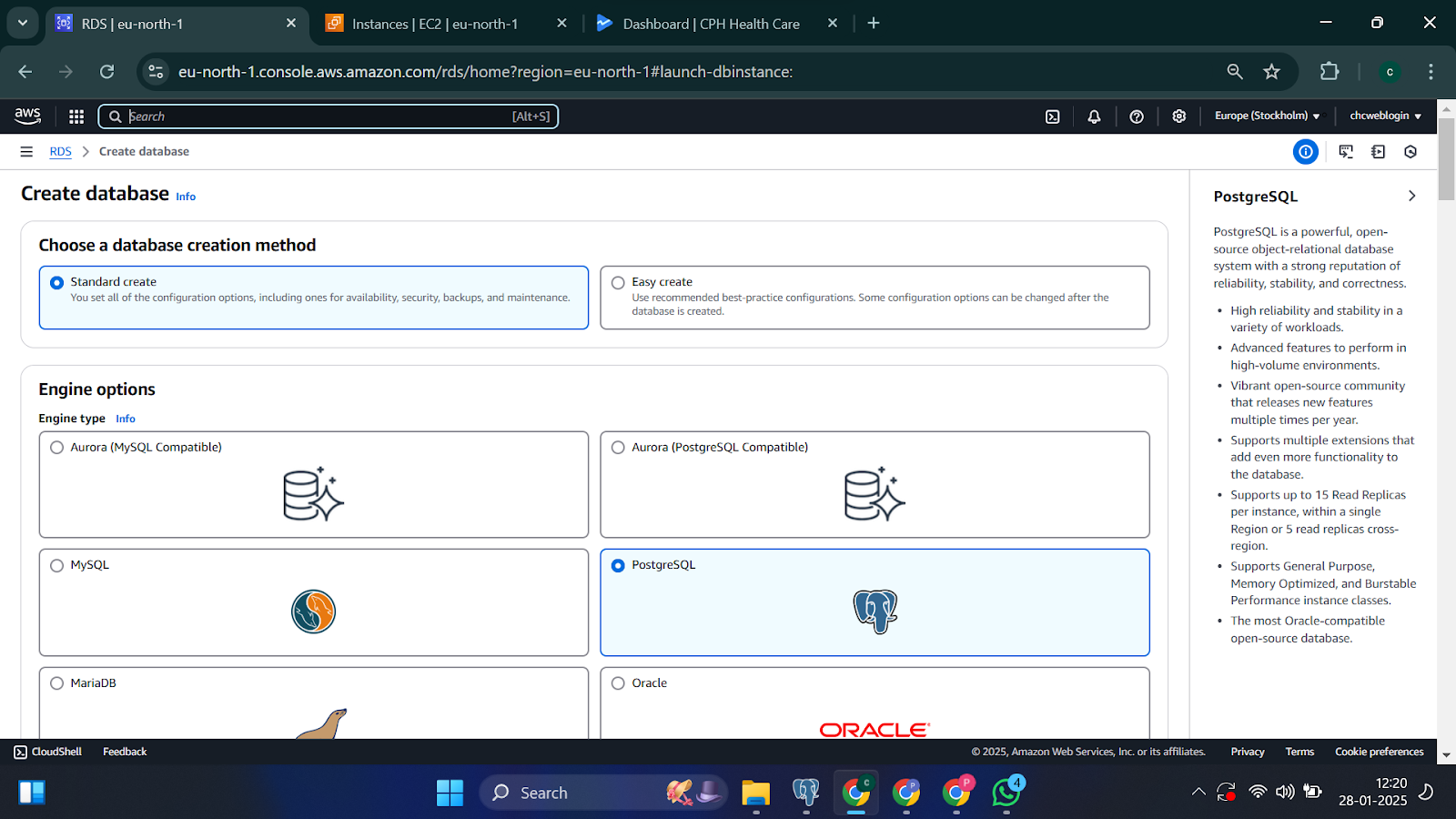Viewport: 1456px width, 819px height.
Task: Select the Oracle engine radio button
Action: (619, 683)
